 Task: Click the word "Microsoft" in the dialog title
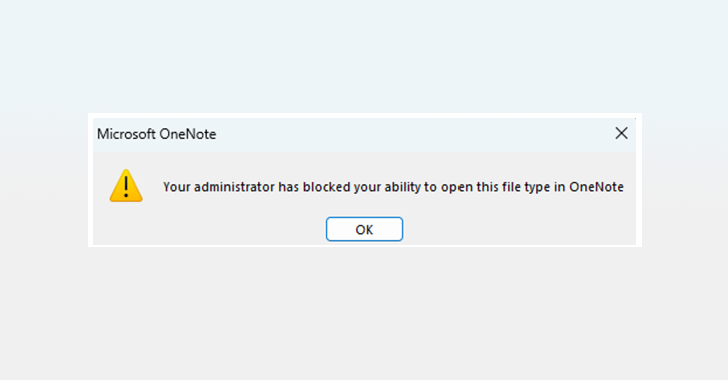point(126,134)
